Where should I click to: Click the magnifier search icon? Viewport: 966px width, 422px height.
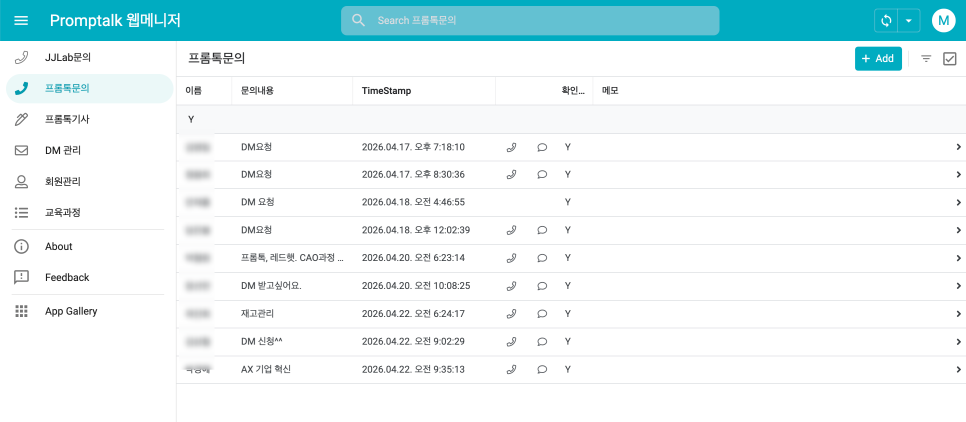359,20
